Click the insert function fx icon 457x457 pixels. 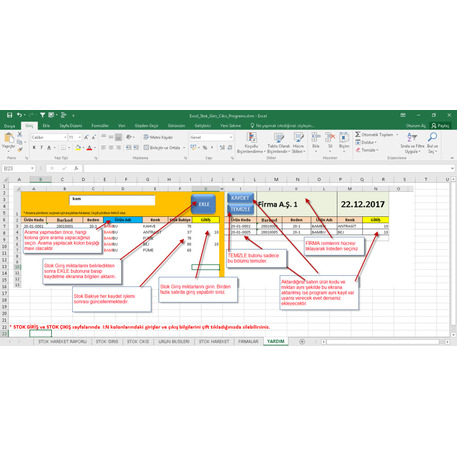76,168
